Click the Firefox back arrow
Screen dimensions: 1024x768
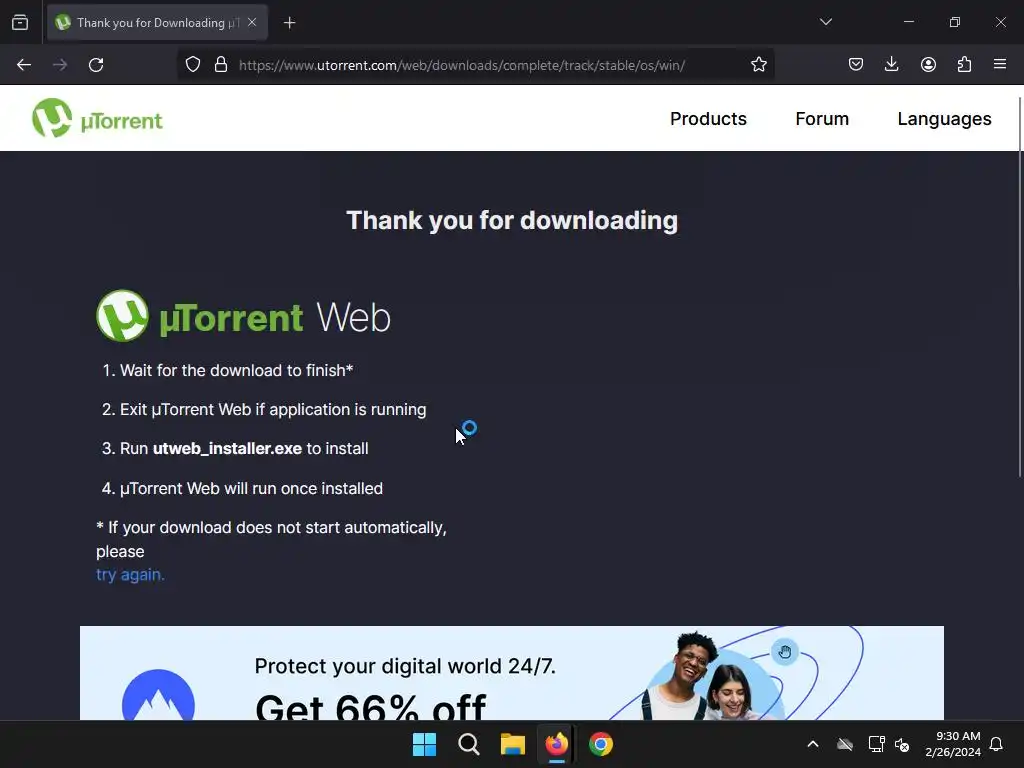click(x=24, y=65)
